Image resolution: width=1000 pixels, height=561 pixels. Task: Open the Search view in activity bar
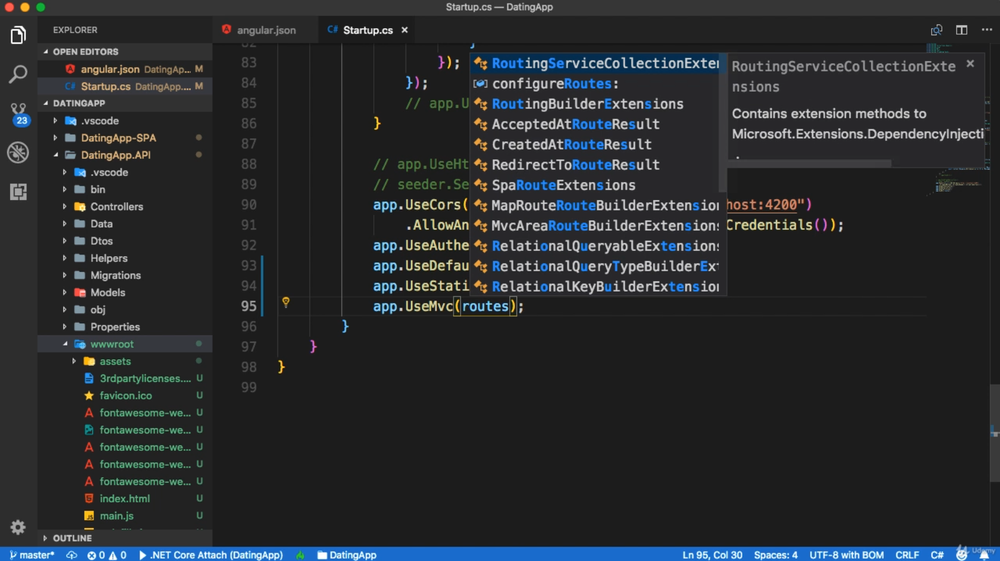pyautogui.click(x=18, y=74)
